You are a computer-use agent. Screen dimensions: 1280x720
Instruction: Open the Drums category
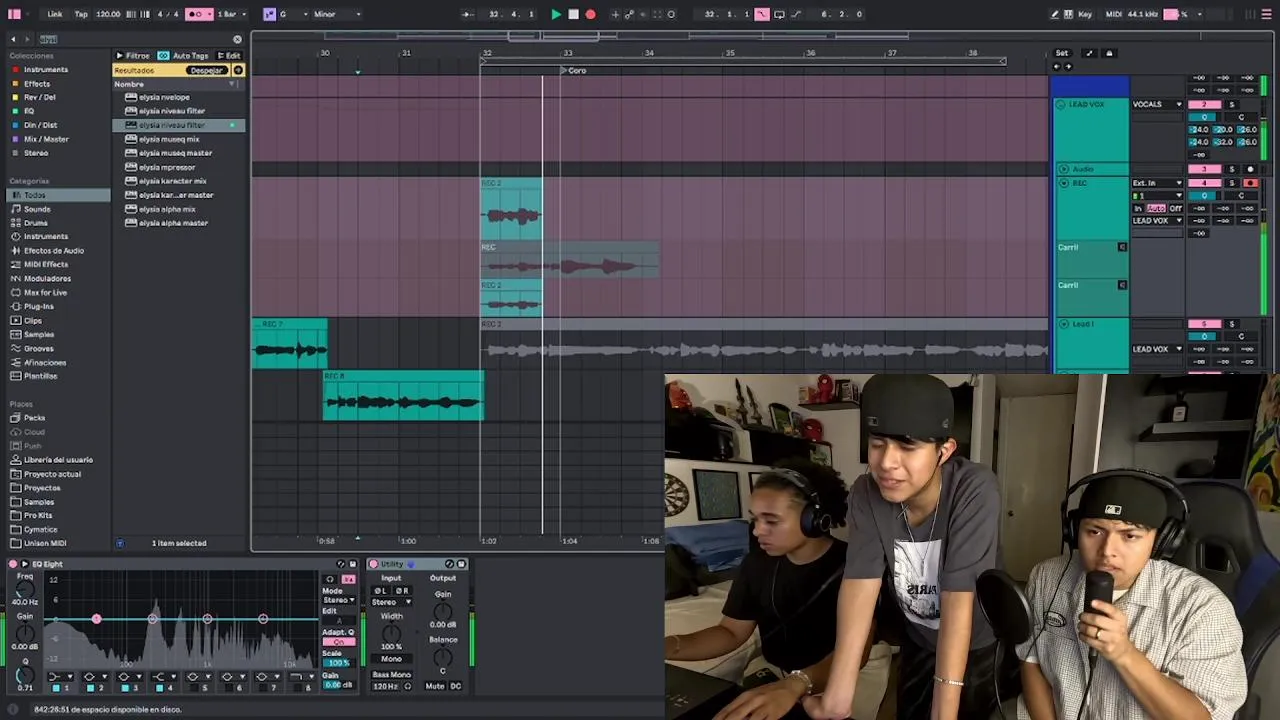tap(36, 223)
